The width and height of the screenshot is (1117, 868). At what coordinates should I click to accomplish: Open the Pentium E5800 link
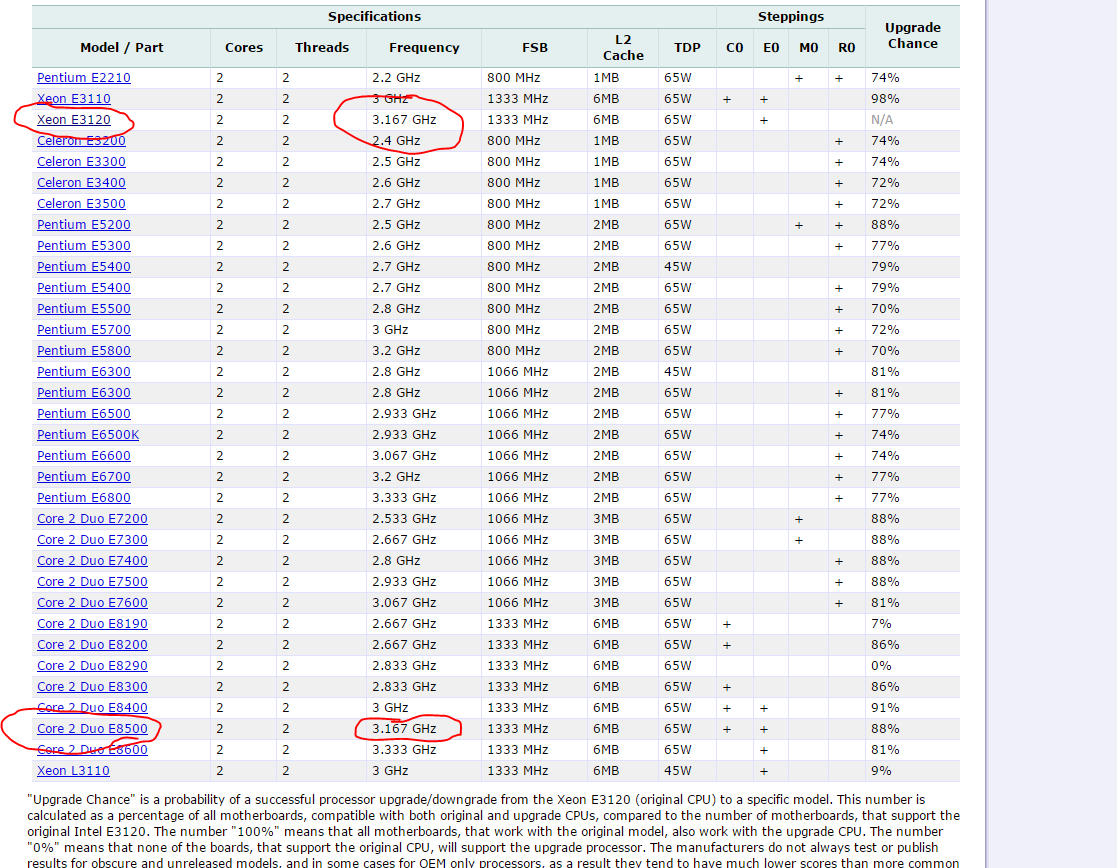click(x=83, y=351)
